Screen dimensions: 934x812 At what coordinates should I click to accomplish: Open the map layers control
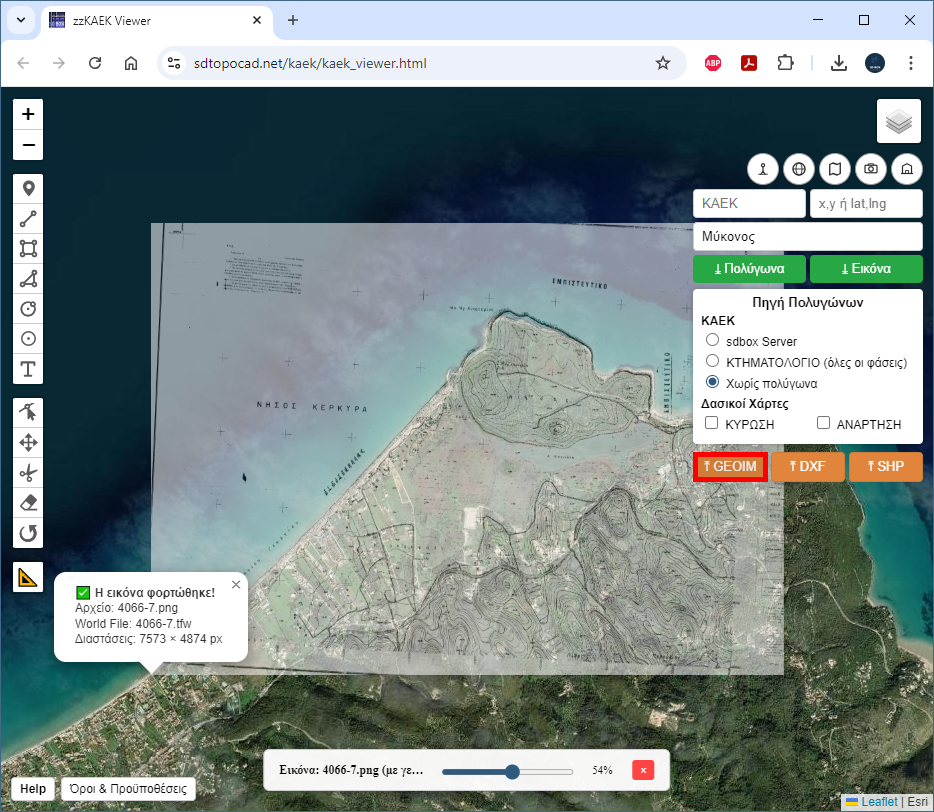click(898, 122)
